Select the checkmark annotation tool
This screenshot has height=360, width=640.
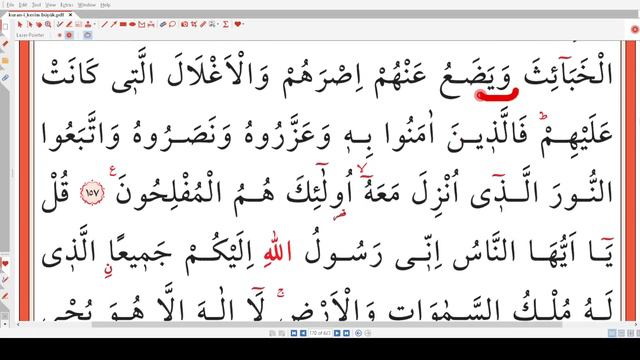click(60, 25)
